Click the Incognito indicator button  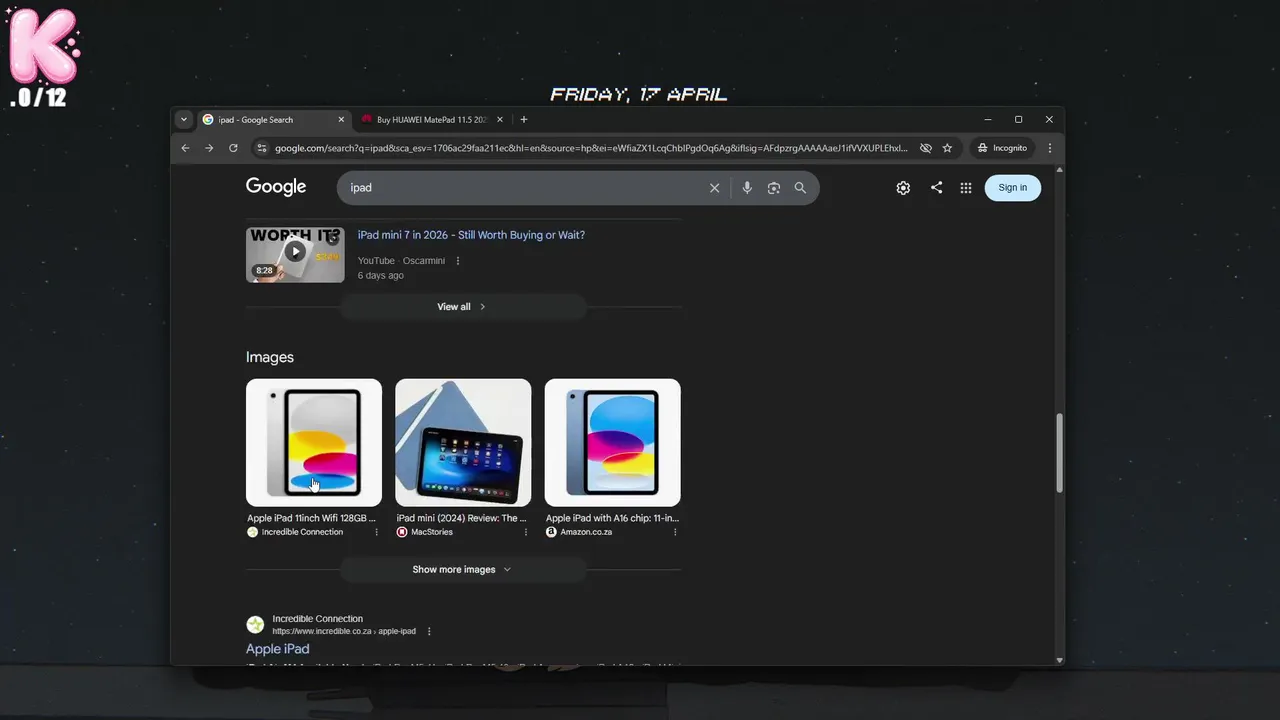[x=1002, y=148]
